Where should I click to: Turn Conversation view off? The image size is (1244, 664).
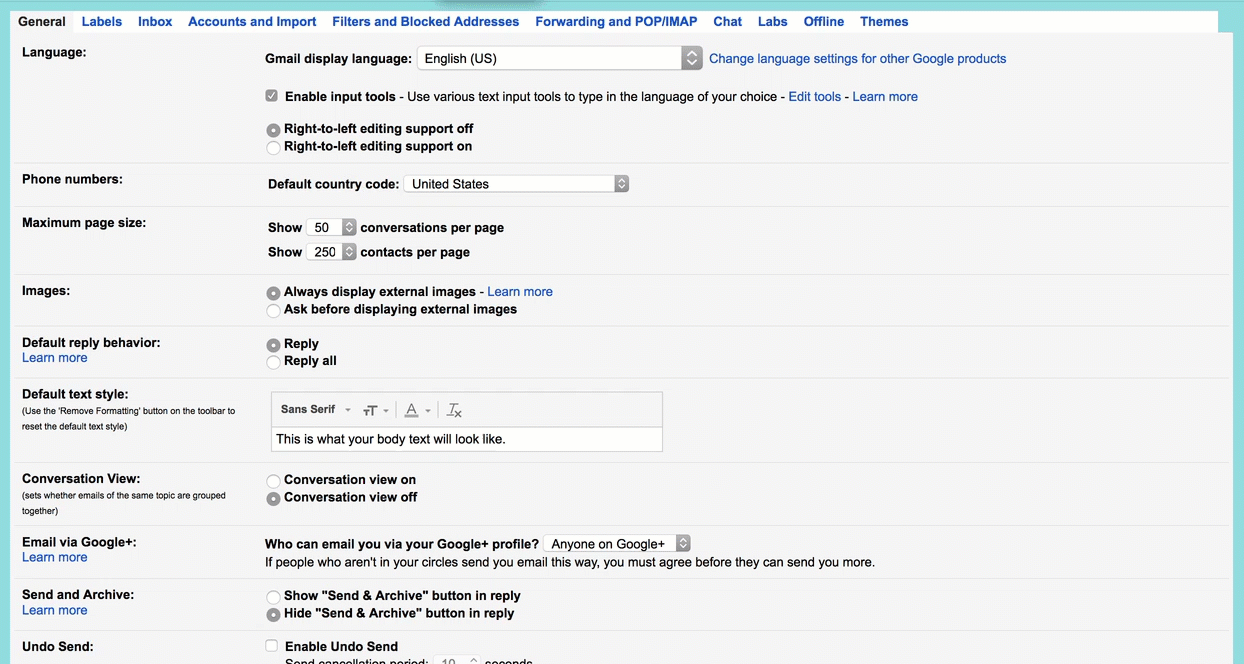pos(273,498)
